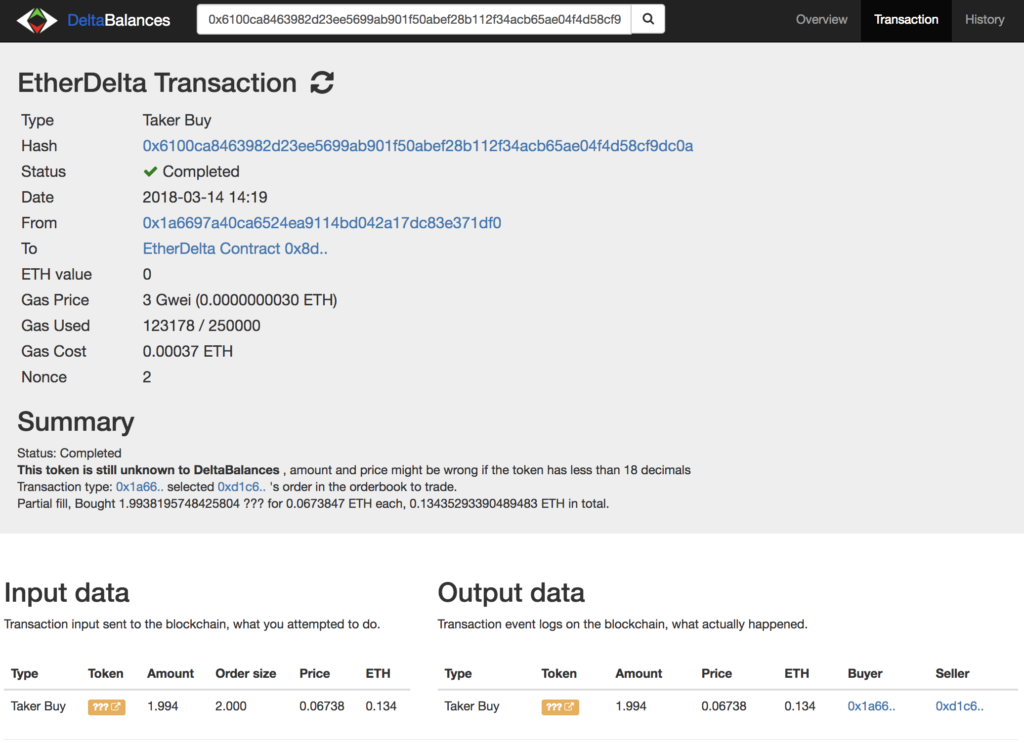Click 0xd1c6.. link in the Summary text
The height and width of the screenshot is (743, 1024).
242,486
